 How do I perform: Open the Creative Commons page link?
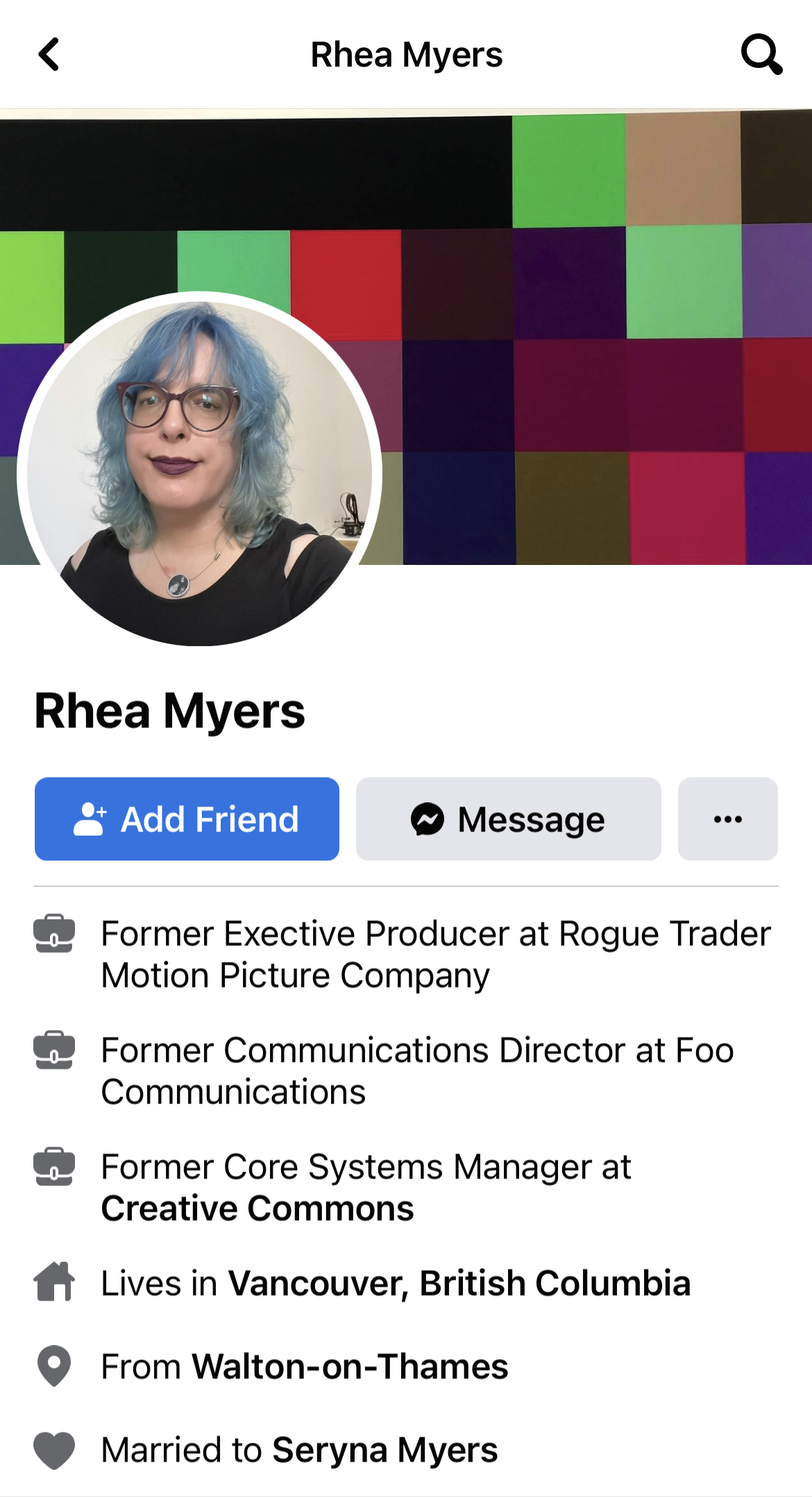point(257,1208)
